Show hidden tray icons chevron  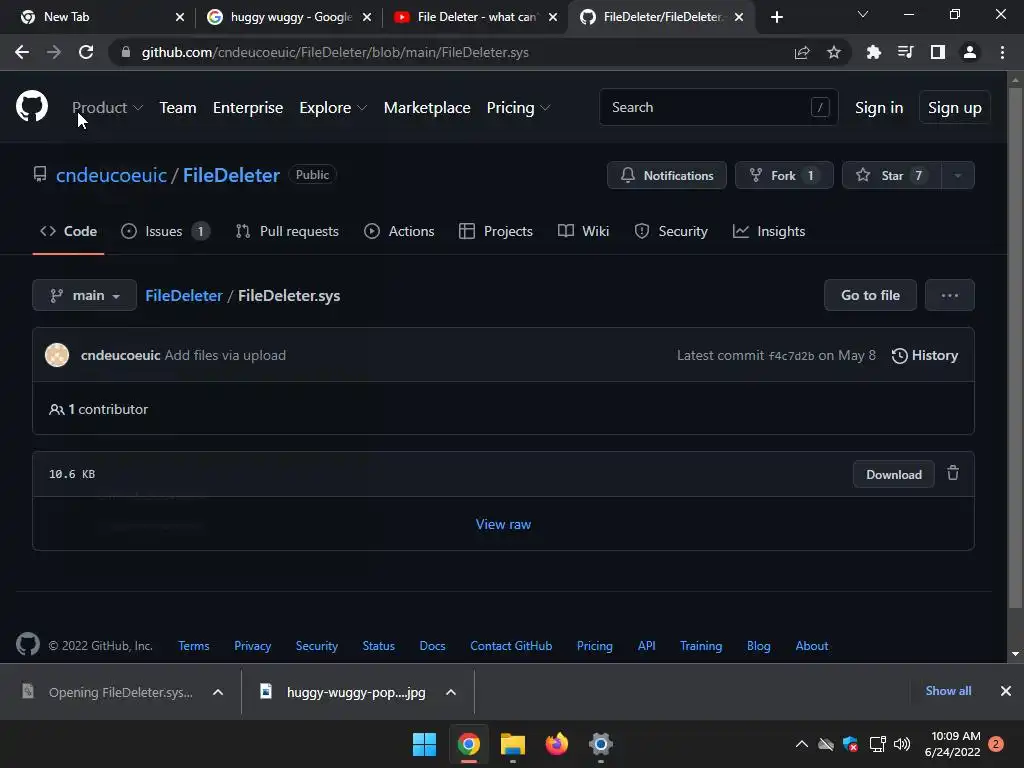(801, 744)
